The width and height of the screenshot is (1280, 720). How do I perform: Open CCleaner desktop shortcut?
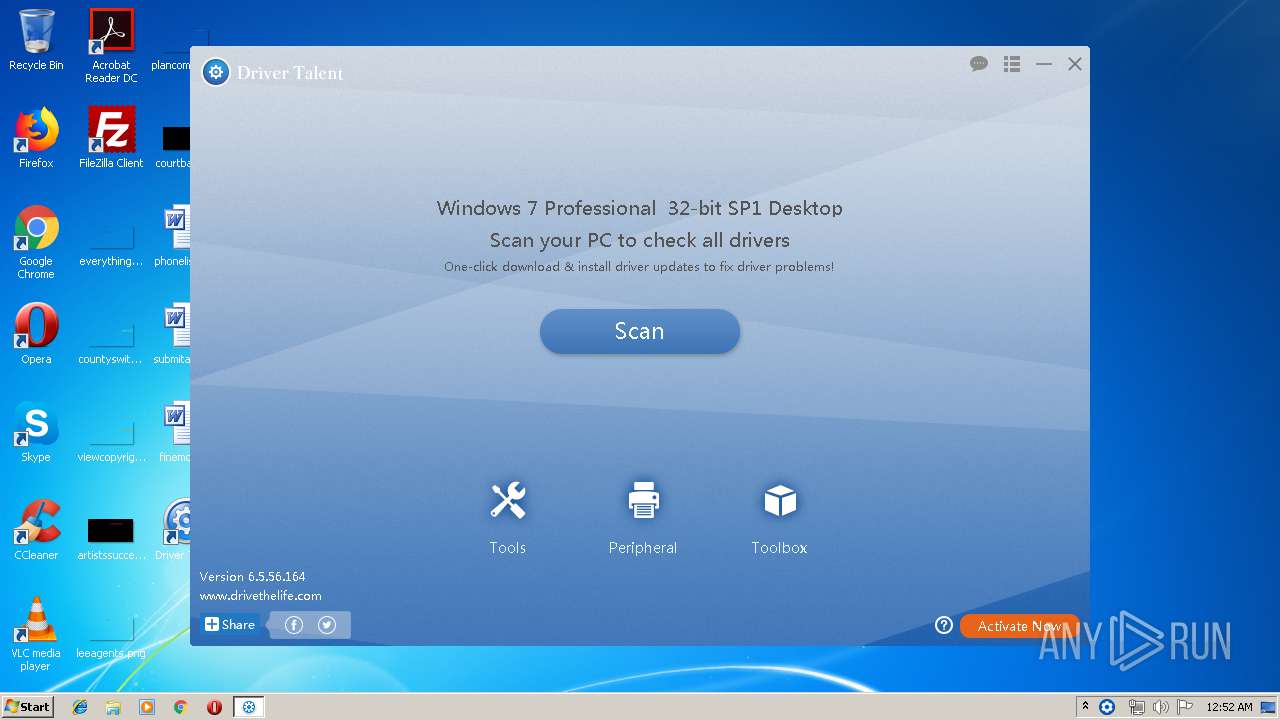point(36,530)
